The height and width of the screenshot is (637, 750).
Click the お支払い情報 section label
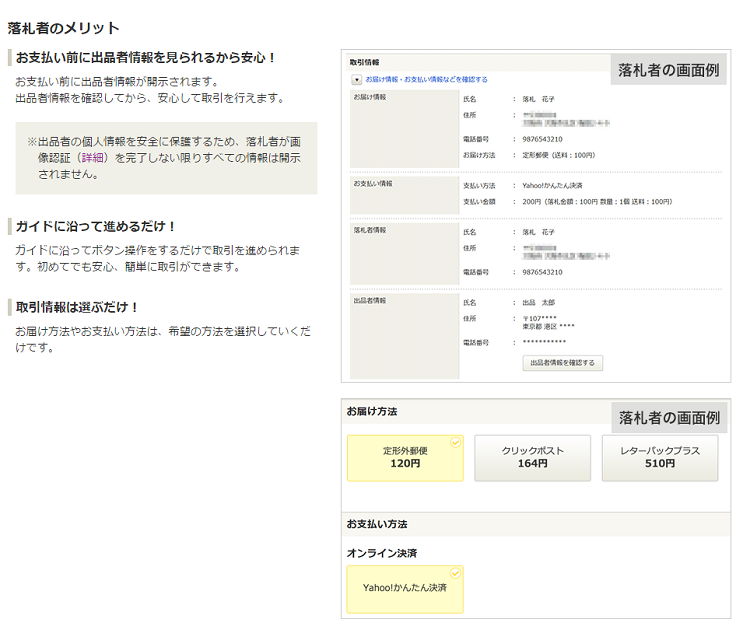(x=372, y=184)
